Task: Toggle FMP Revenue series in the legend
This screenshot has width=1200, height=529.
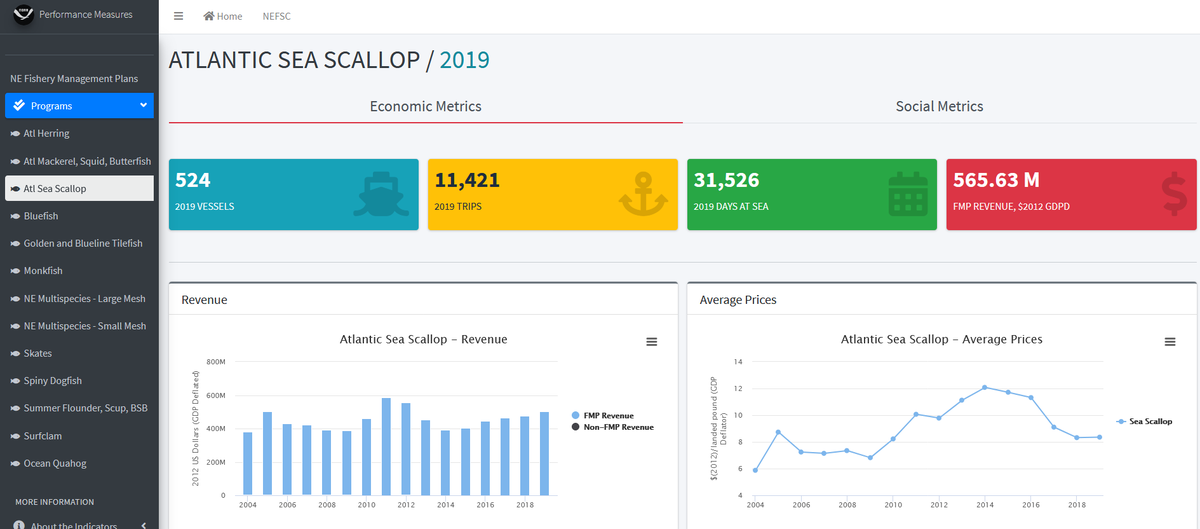Action: point(602,415)
